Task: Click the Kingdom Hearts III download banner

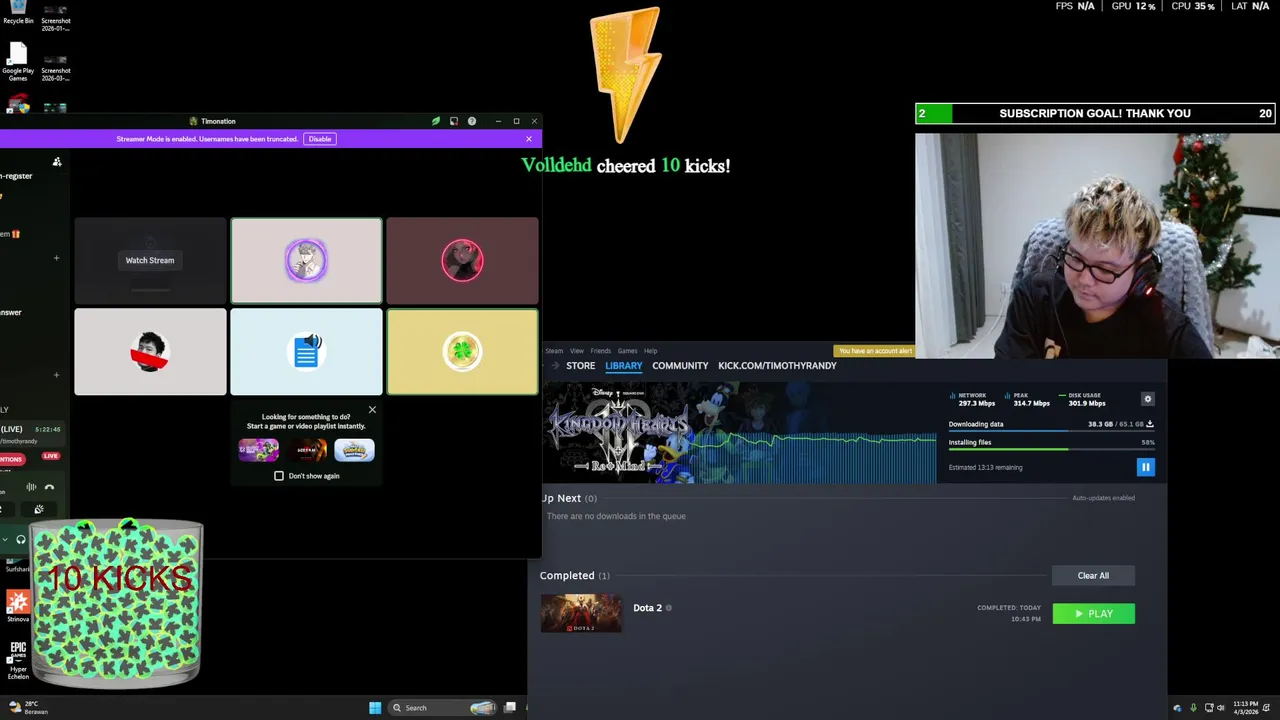Action: point(738,432)
